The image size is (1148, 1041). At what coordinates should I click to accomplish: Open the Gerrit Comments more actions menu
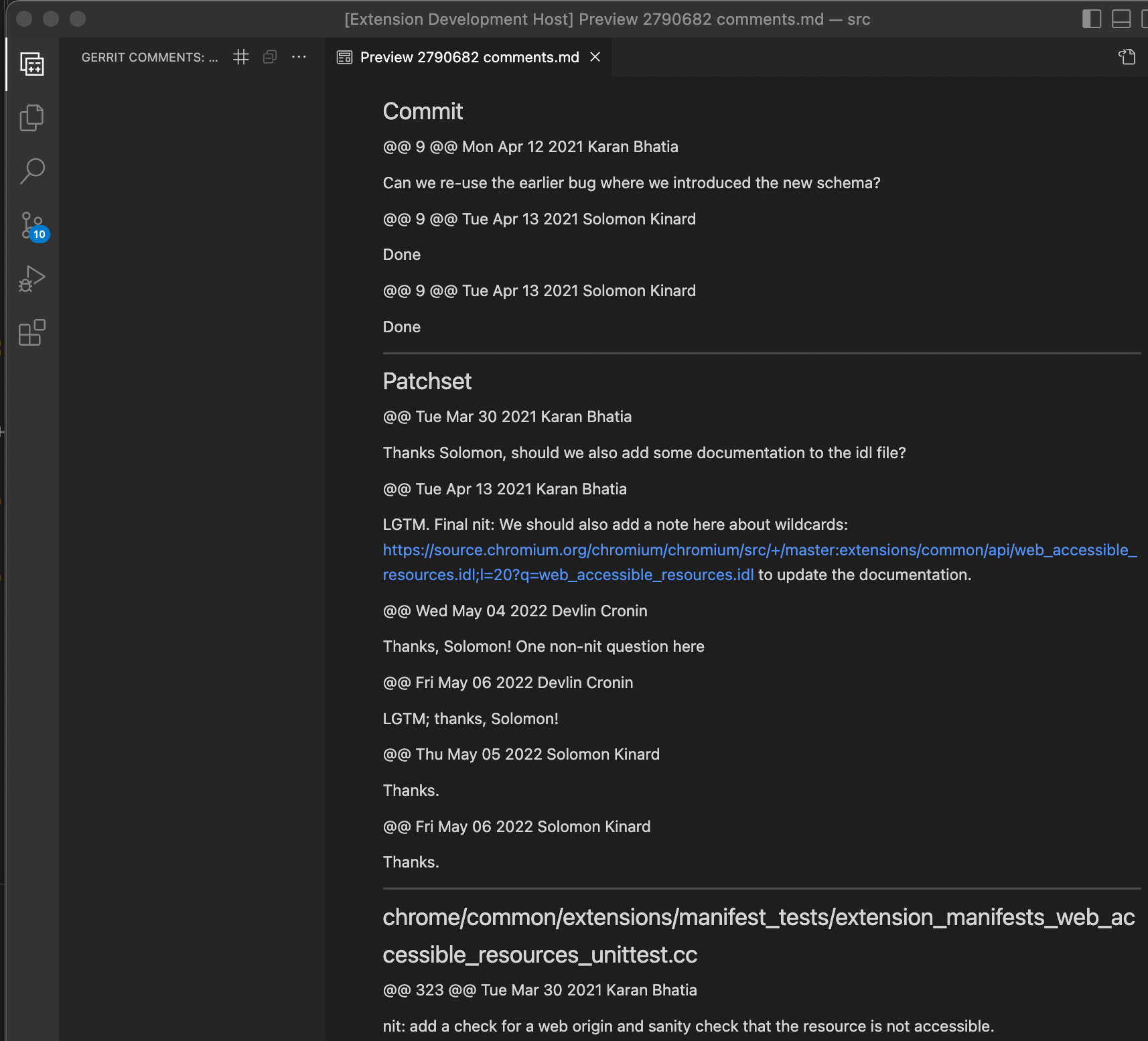(299, 58)
